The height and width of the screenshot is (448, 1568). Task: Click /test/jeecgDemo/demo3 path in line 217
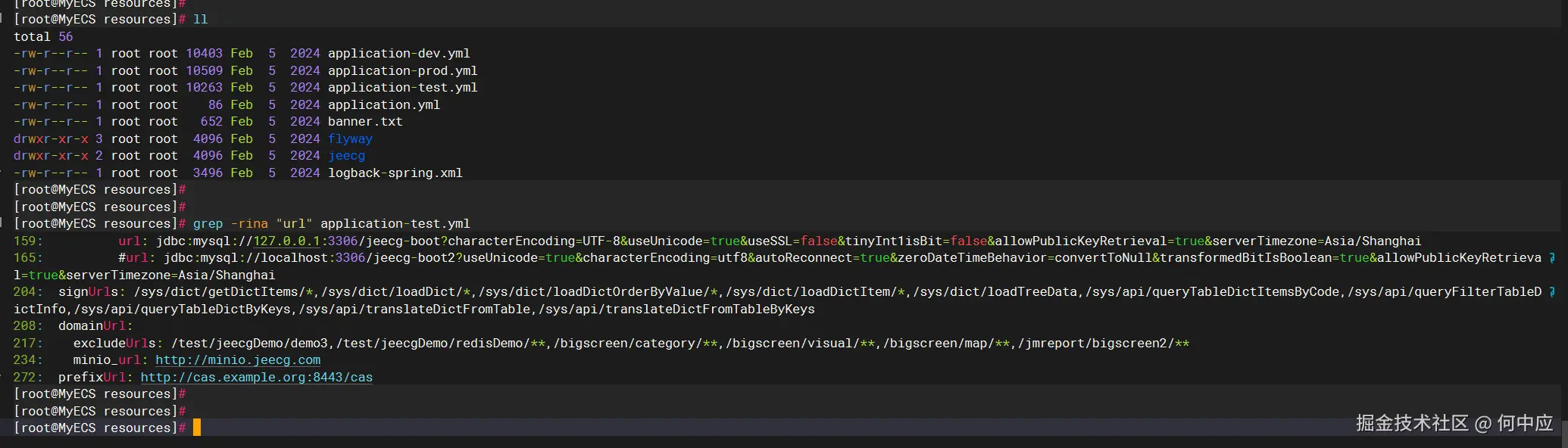pyautogui.click(x=249, y=344)
